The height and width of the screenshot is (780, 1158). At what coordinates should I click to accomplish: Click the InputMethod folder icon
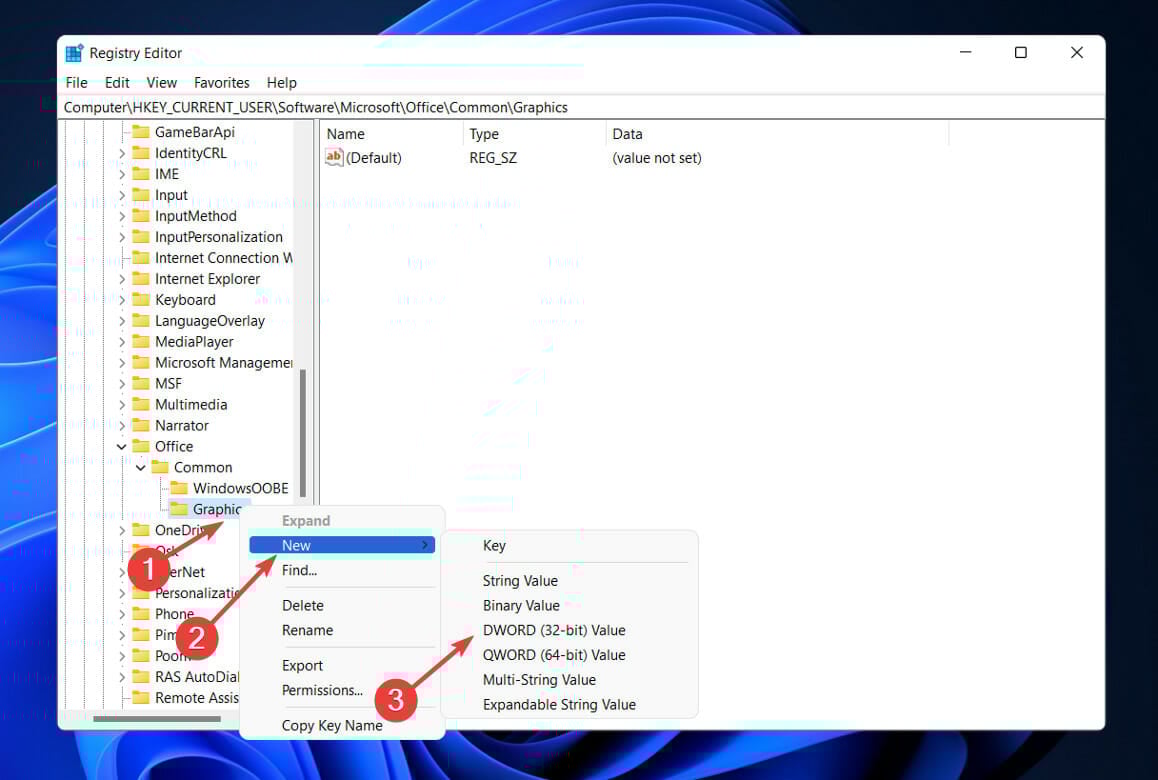pos(140,216)
